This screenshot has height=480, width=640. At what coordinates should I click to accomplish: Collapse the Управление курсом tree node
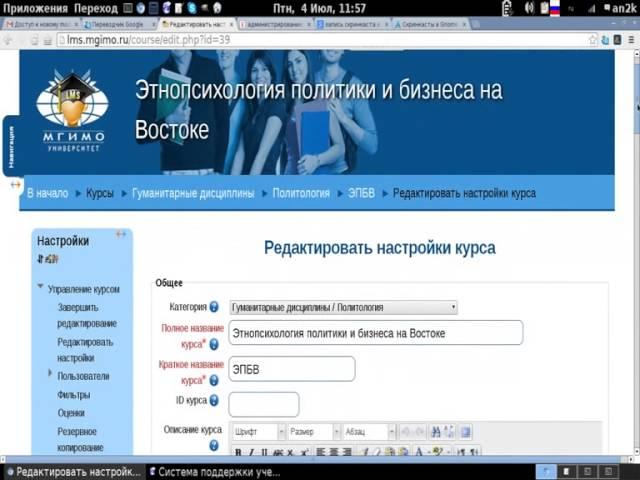(40, 286)
